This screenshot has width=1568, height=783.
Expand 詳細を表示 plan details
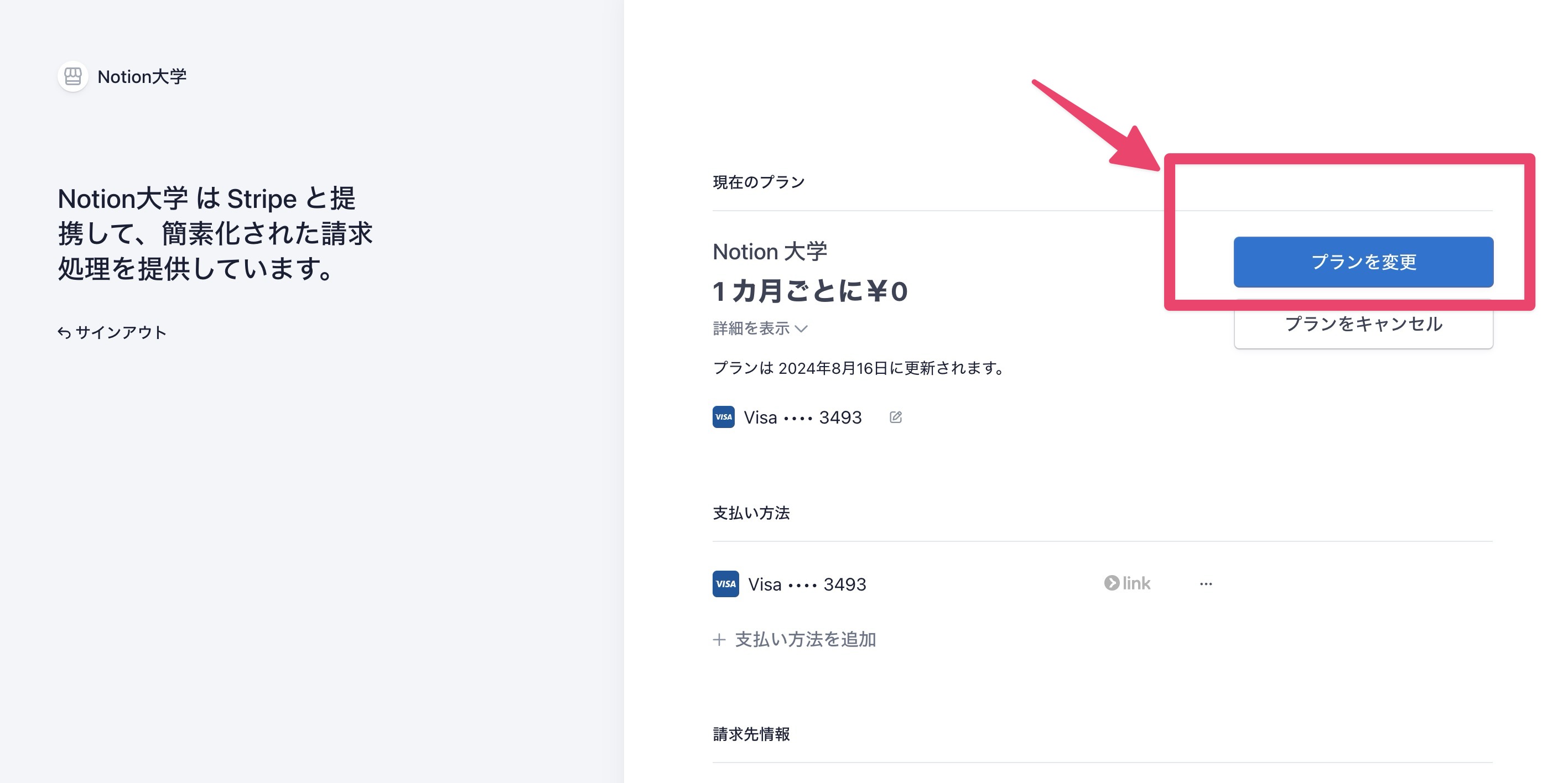point(760,328)
